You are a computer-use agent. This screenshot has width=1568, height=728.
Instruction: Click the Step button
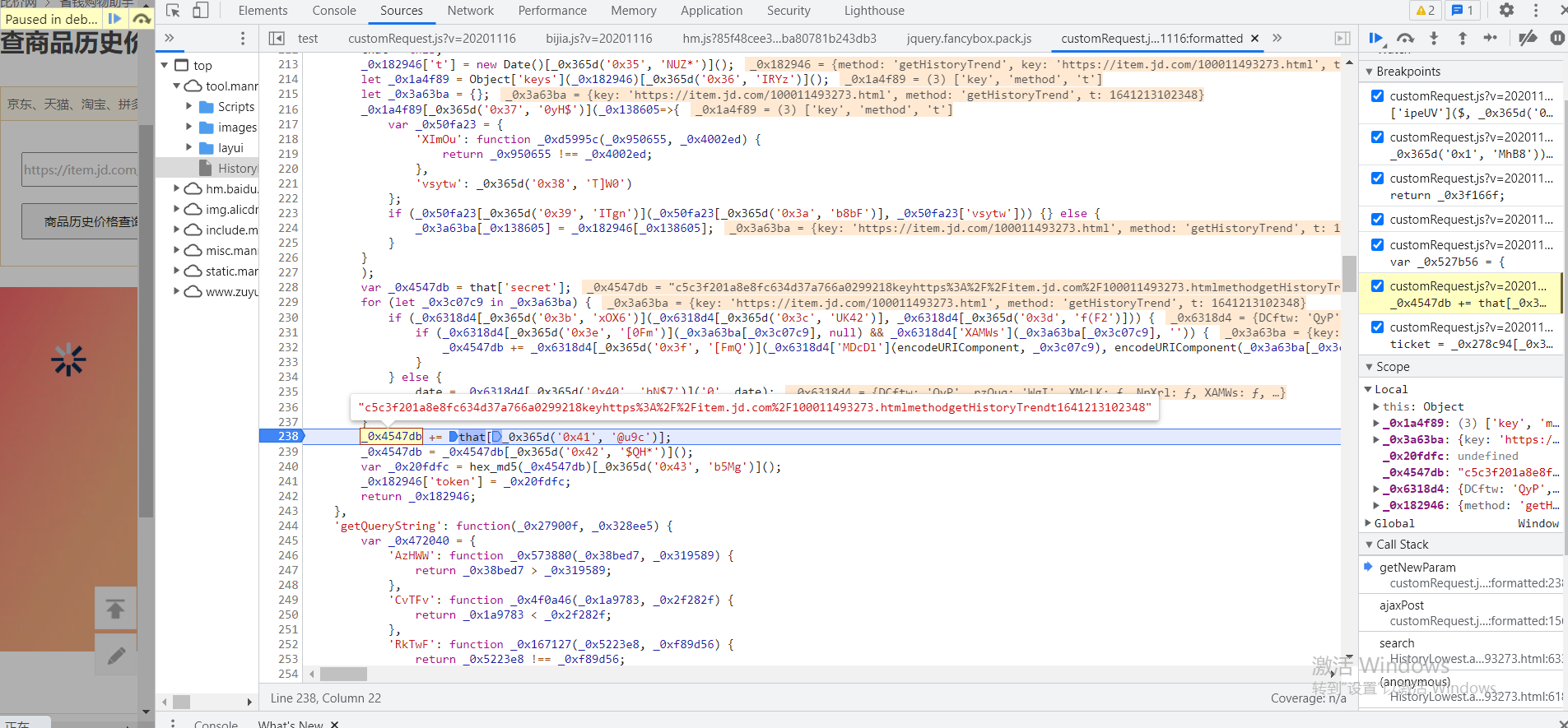click(x=1491, y=38)
